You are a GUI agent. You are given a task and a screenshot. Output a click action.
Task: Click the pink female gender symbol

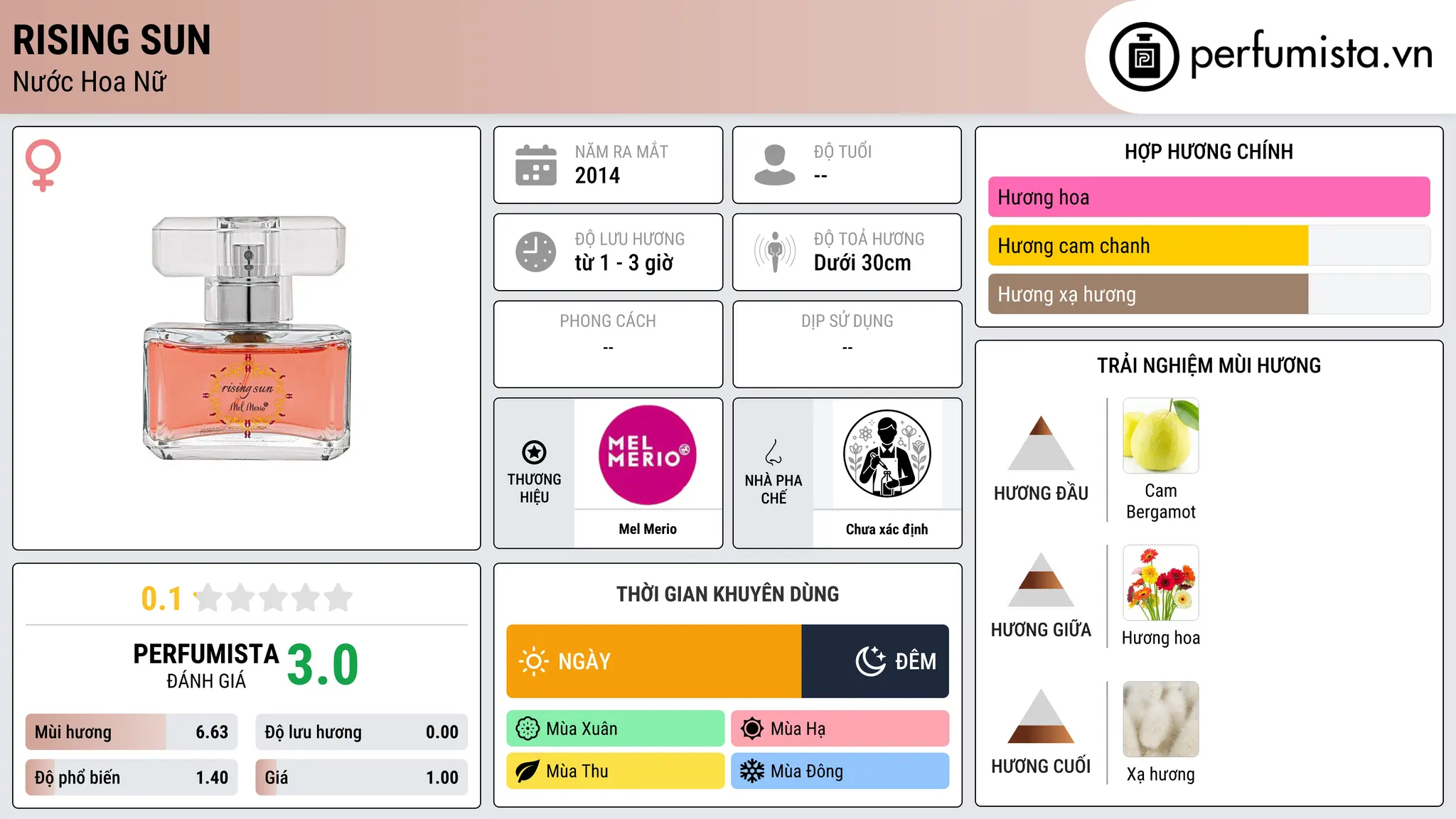pos(43,166)
